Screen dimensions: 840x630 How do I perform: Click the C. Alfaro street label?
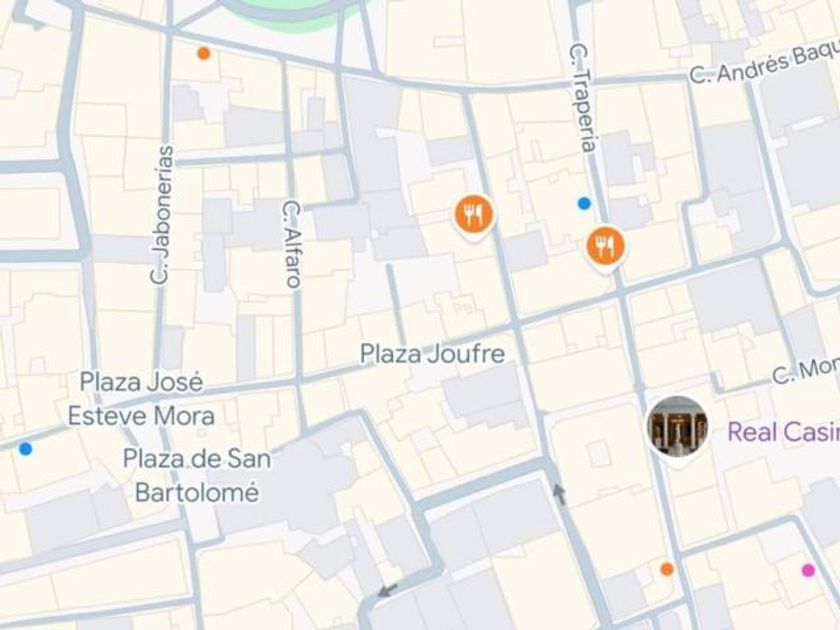pyautogui.click(x=292, y=245)
